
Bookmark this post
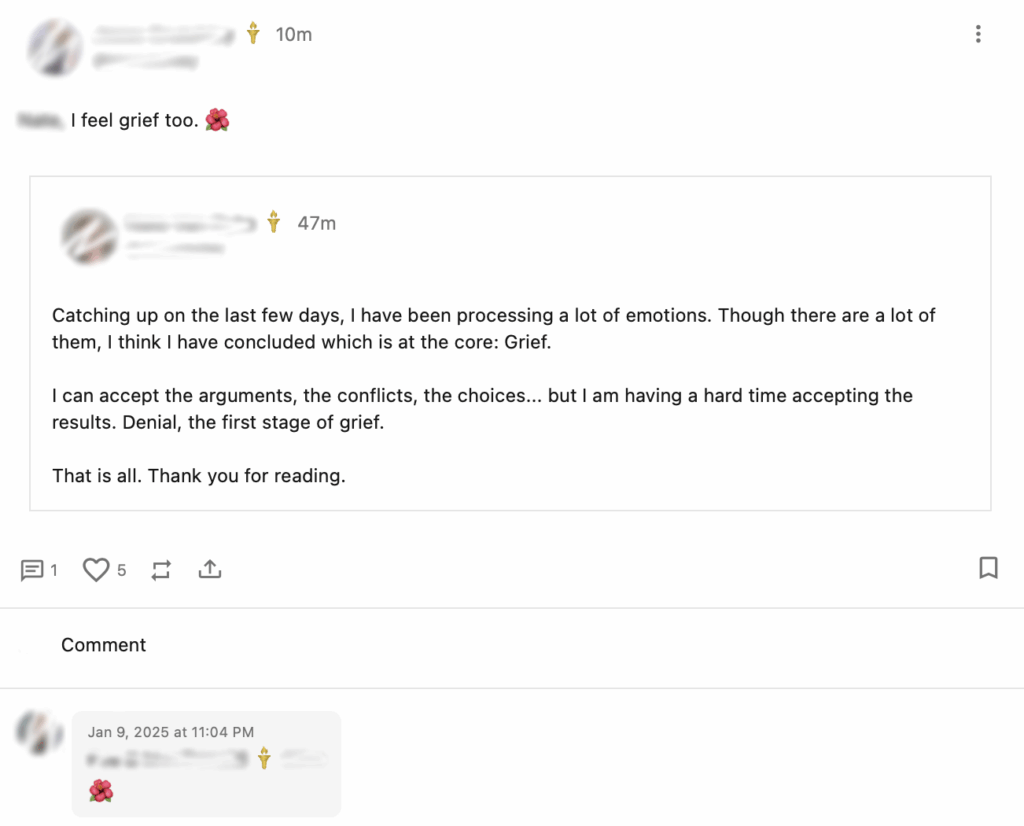coord(988,568)
